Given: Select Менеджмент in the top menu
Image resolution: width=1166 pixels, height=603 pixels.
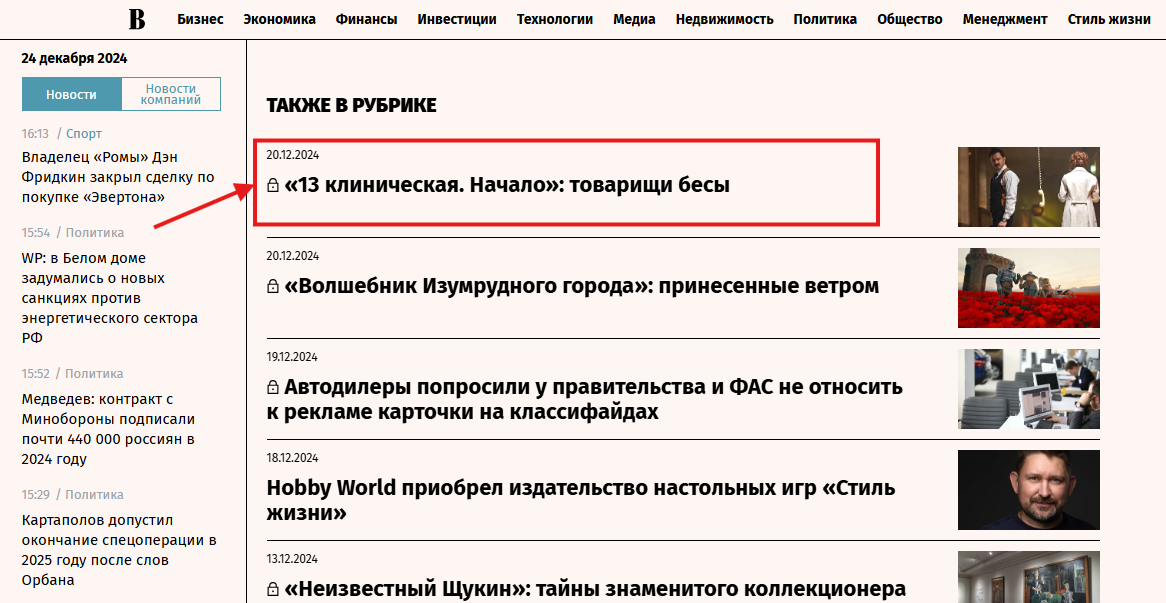Looking at the screenshot, I should click(1005, 19).
